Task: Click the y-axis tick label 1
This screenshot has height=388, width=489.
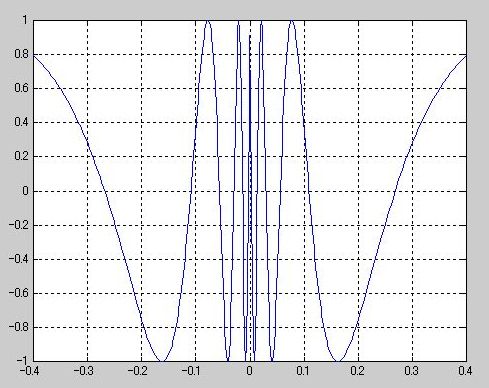Action: tap(25, 20)
